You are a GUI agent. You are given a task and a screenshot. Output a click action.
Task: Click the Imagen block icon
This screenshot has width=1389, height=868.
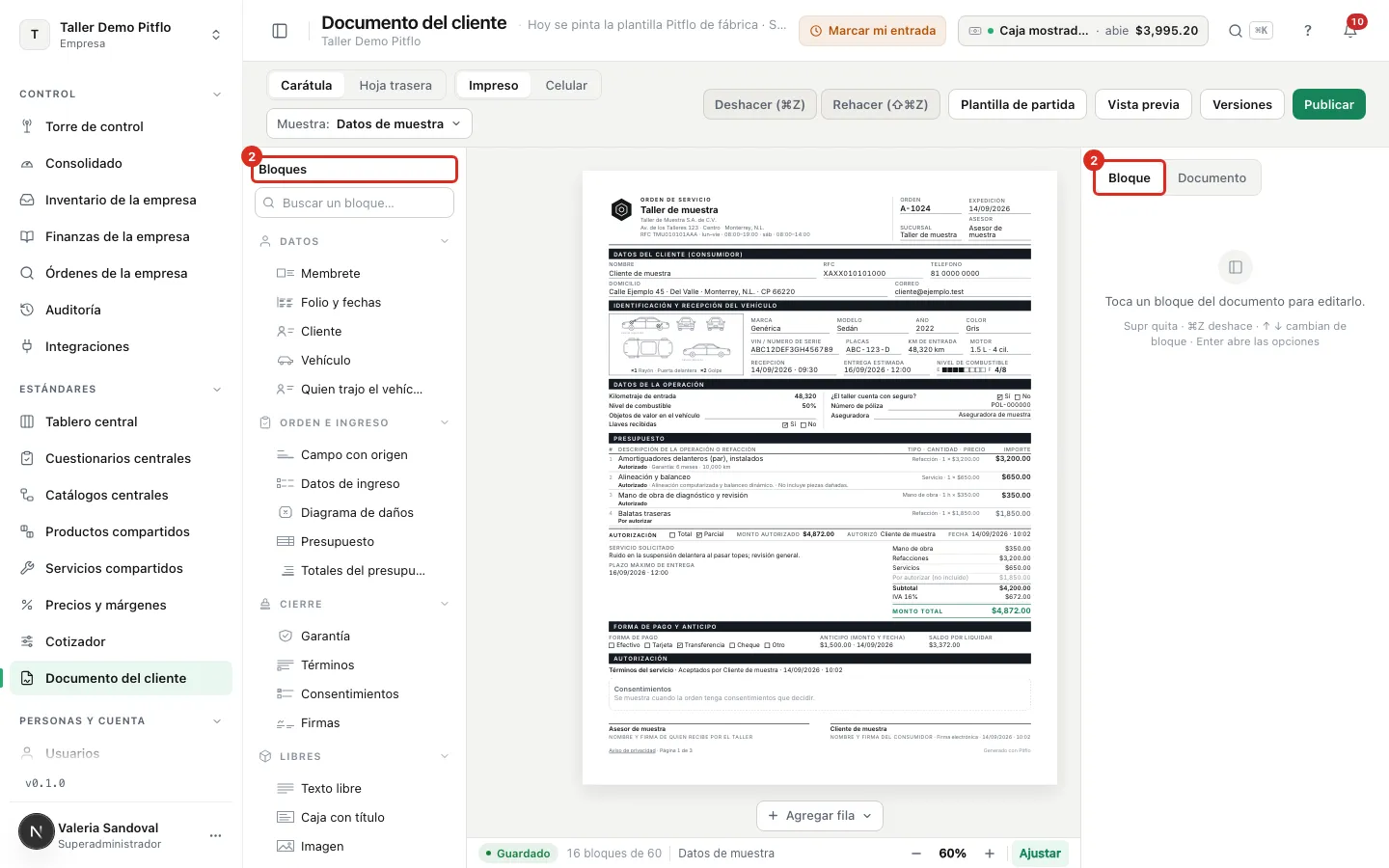tap(286, 846)
